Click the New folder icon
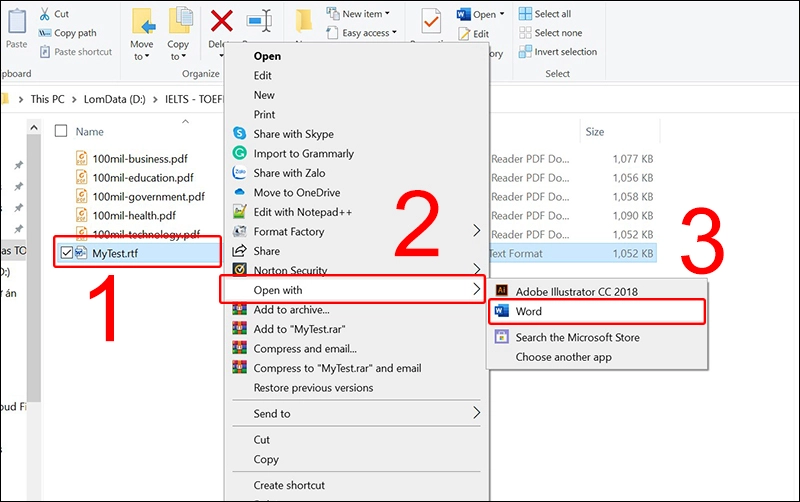The height and width of the screenshot is (502, 800). (x=304, y=21)
